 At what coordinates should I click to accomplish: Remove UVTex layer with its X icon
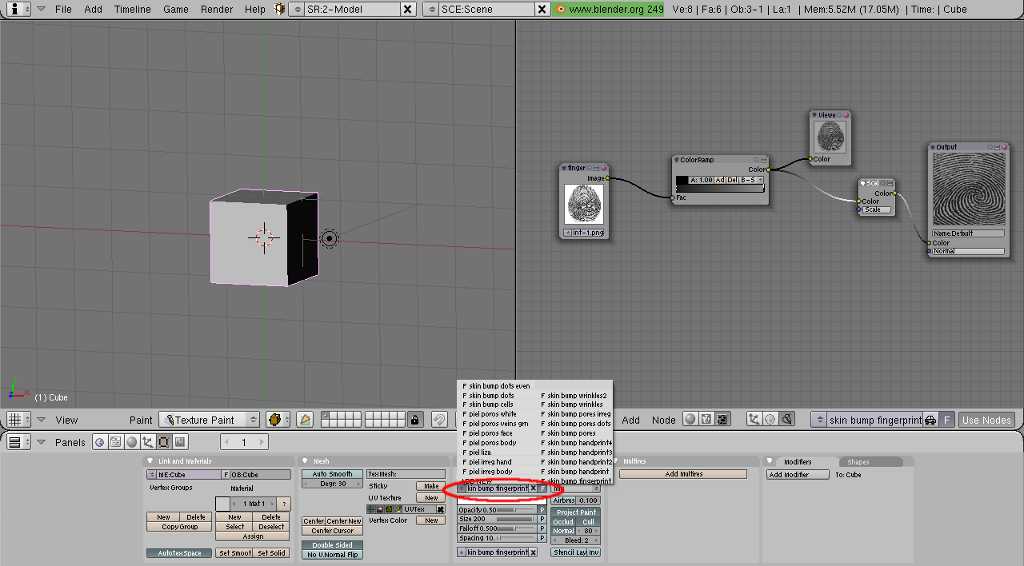(x=441, y=509)
